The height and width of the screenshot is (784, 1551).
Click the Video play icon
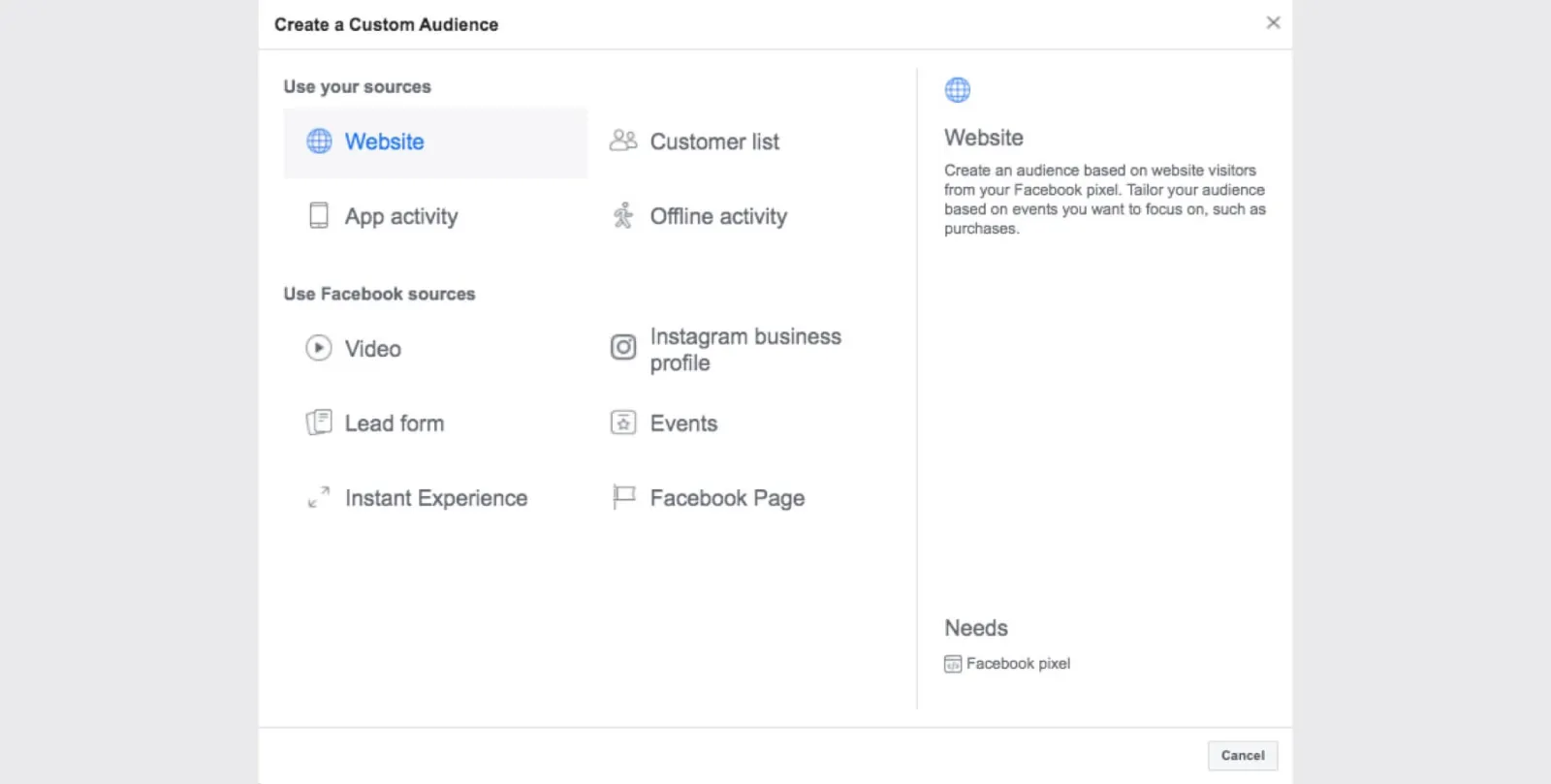319,348
